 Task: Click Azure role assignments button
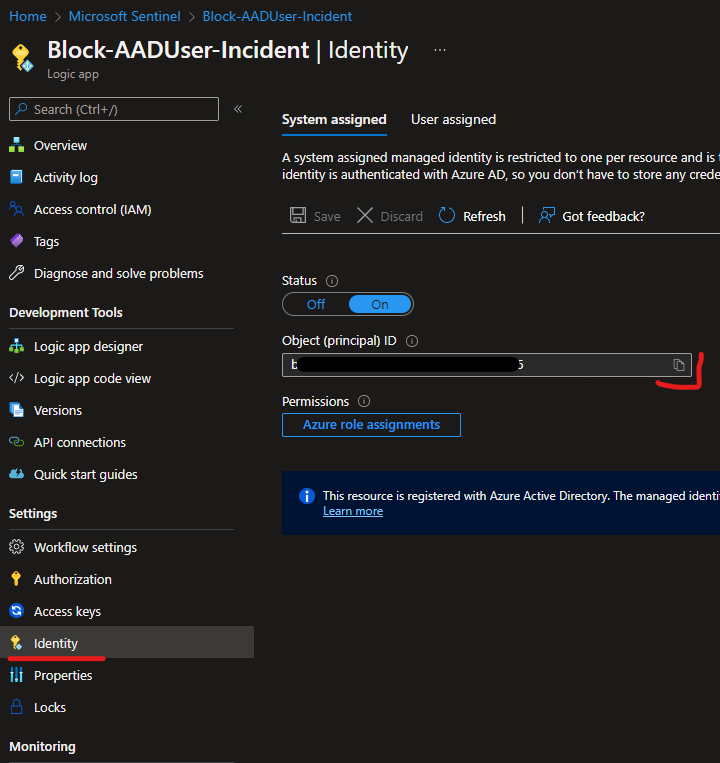click(x=371, y=425)
